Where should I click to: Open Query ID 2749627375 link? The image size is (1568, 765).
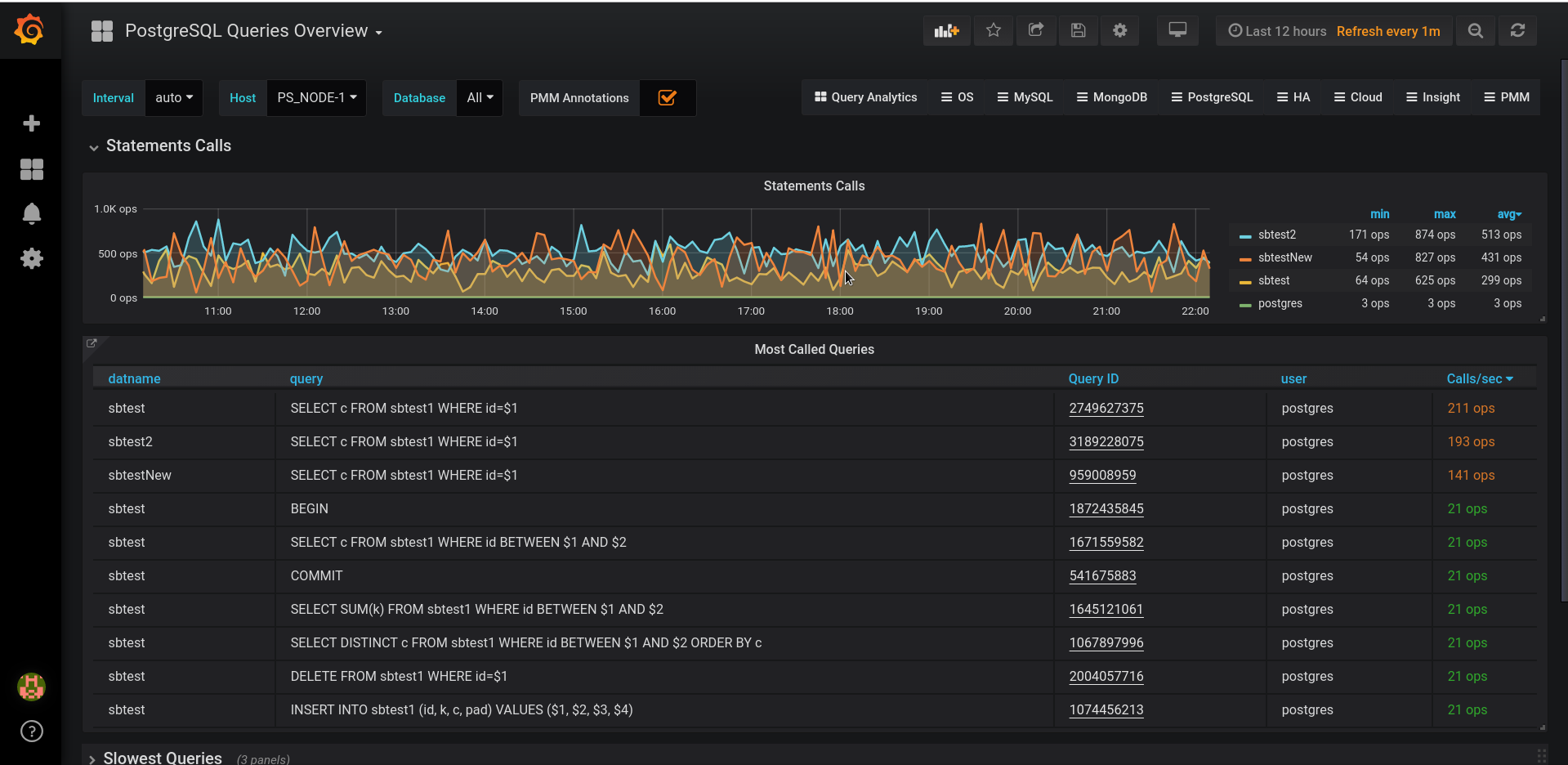(x=1106, y=409)
